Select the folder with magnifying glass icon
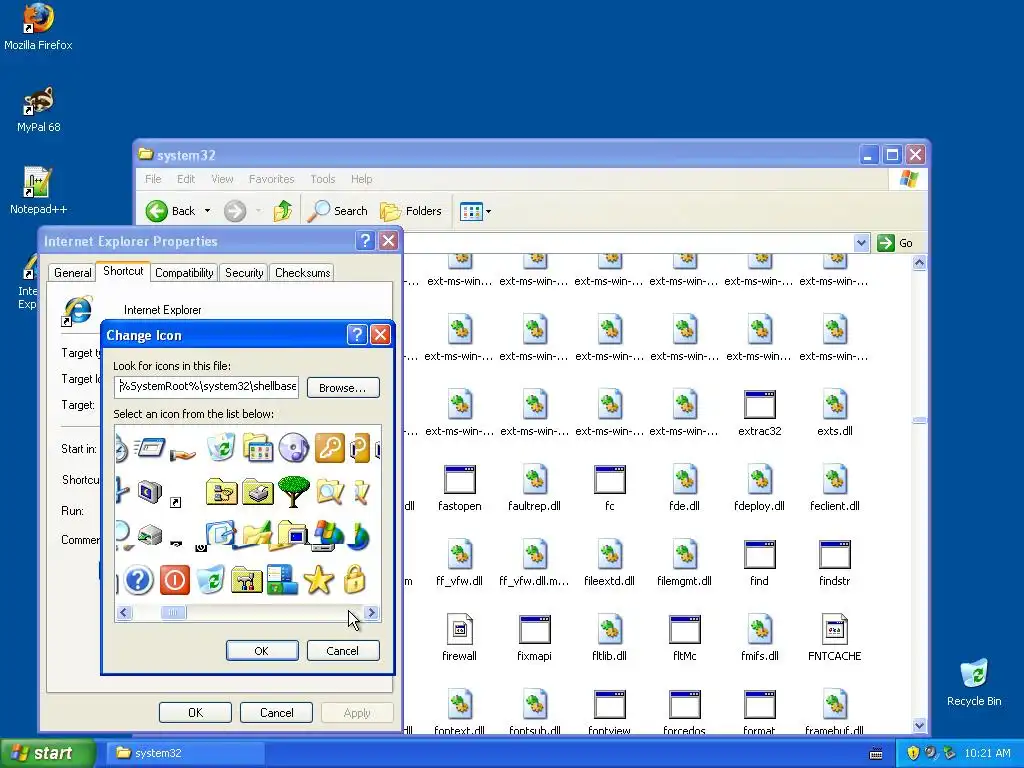The width and height of the screenshot is (1024, 768). [329, 492]
